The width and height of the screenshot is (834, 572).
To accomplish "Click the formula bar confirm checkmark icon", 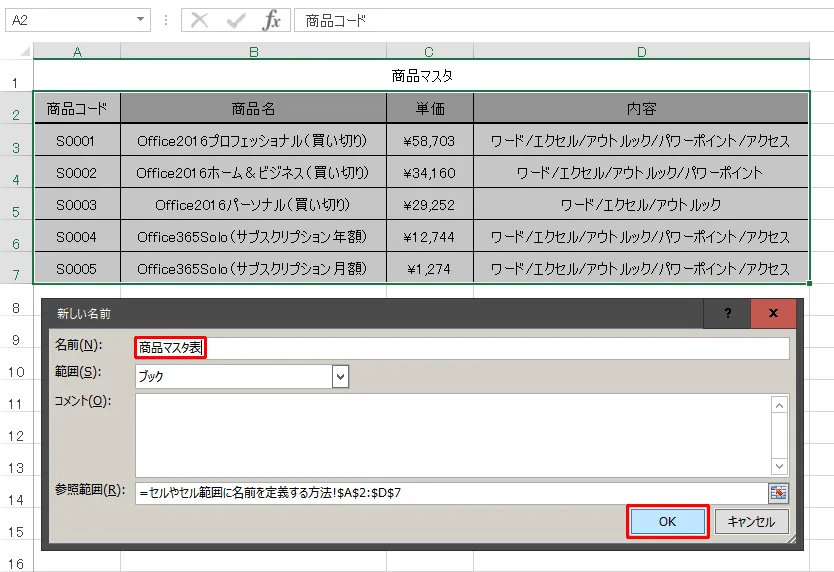I will (236, 21).
